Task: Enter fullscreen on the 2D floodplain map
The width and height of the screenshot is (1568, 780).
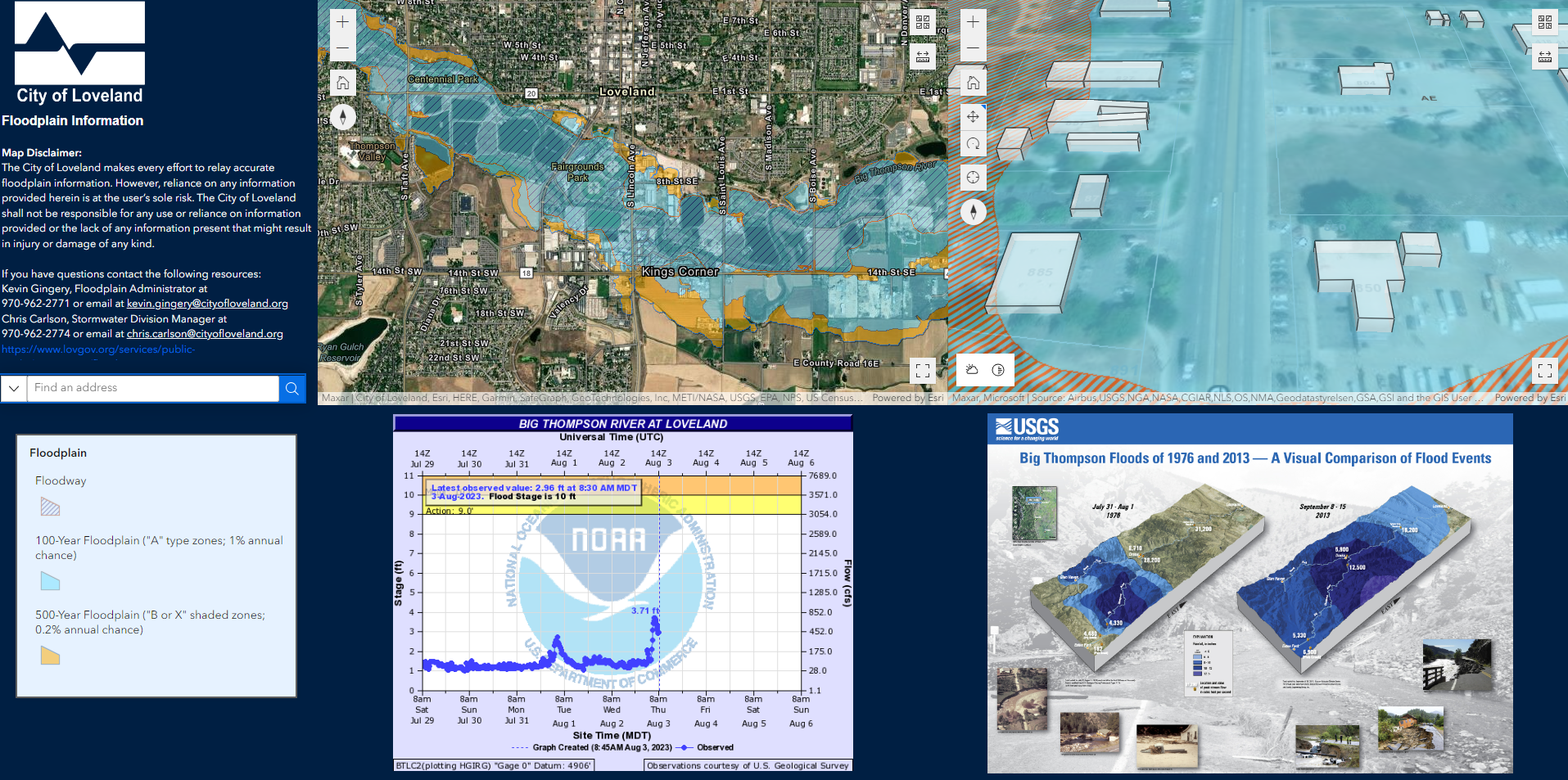Action: 923,371
